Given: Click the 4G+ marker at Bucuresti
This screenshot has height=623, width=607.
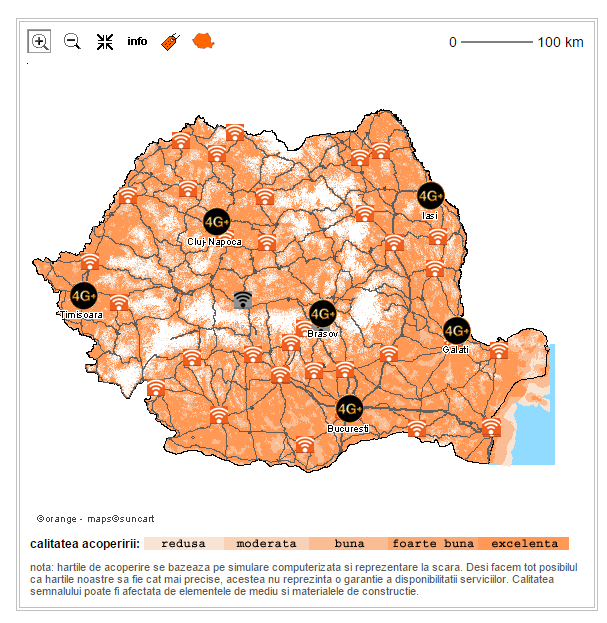Looking at the screenshot, I should pos(349,409).
